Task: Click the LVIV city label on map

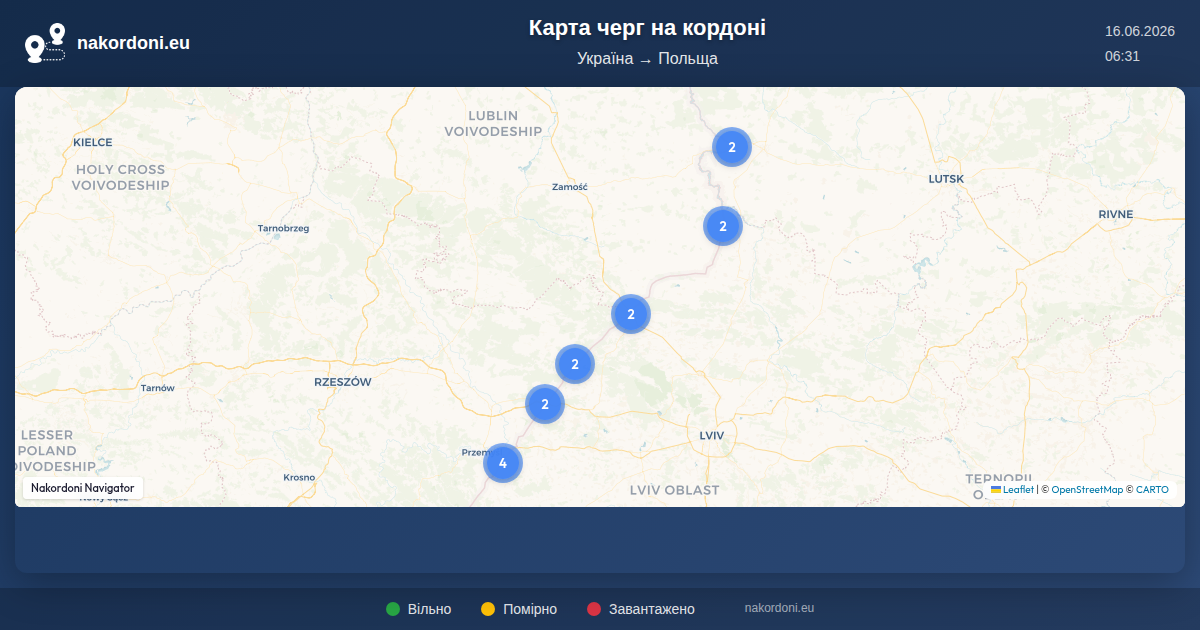Action: tap(712, 436)
